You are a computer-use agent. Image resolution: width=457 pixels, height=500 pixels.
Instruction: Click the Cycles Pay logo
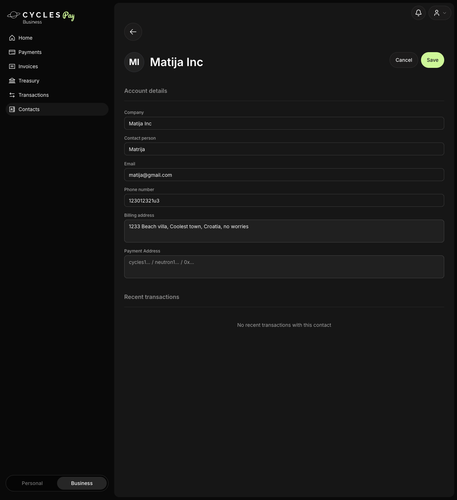pos(41,17)
